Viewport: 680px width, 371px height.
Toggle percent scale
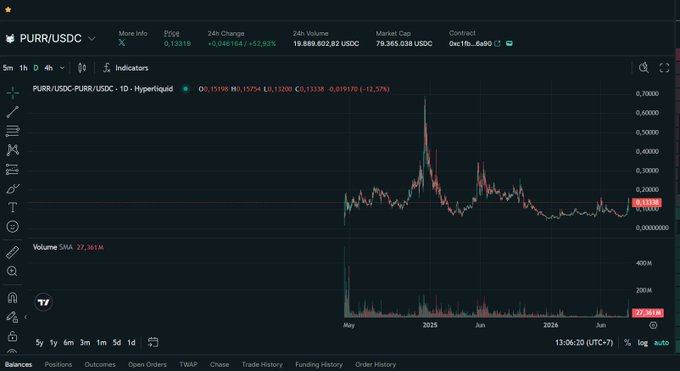point(627,343)
